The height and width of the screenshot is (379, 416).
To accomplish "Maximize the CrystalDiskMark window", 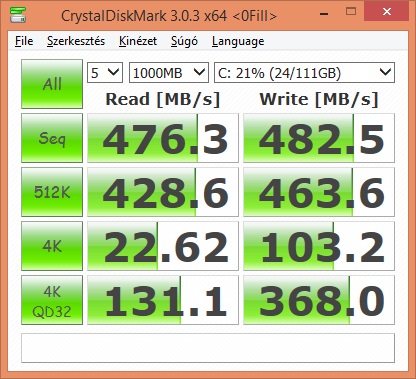I will pos(351,12).
